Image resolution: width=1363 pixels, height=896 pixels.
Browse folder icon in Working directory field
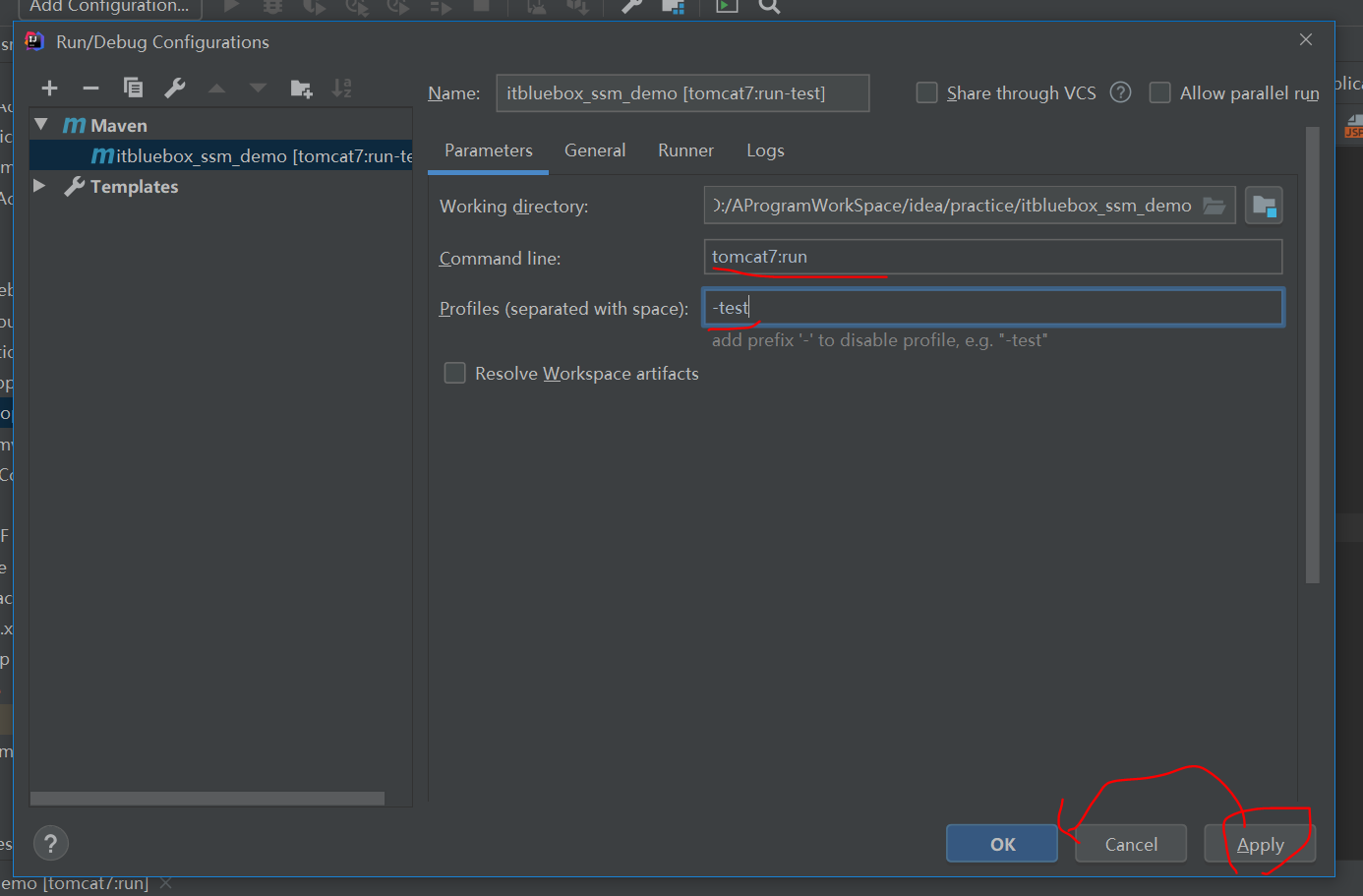pos(1215,206)
